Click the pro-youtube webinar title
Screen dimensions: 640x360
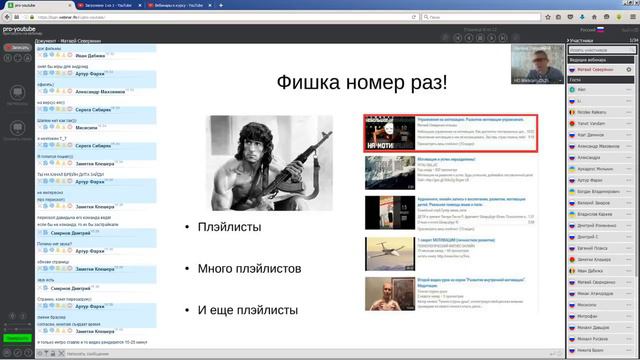(x=19, y=29)
